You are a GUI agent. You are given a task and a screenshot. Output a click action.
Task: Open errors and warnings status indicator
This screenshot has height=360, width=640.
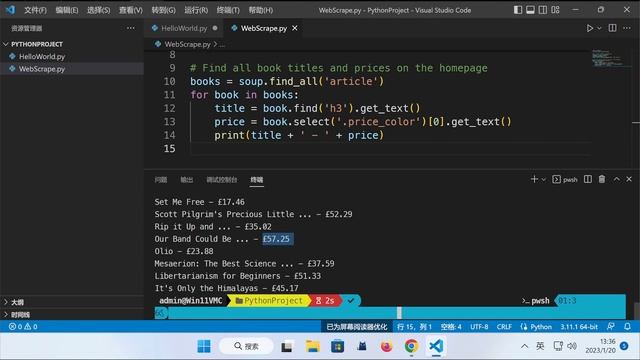point(23,327)
